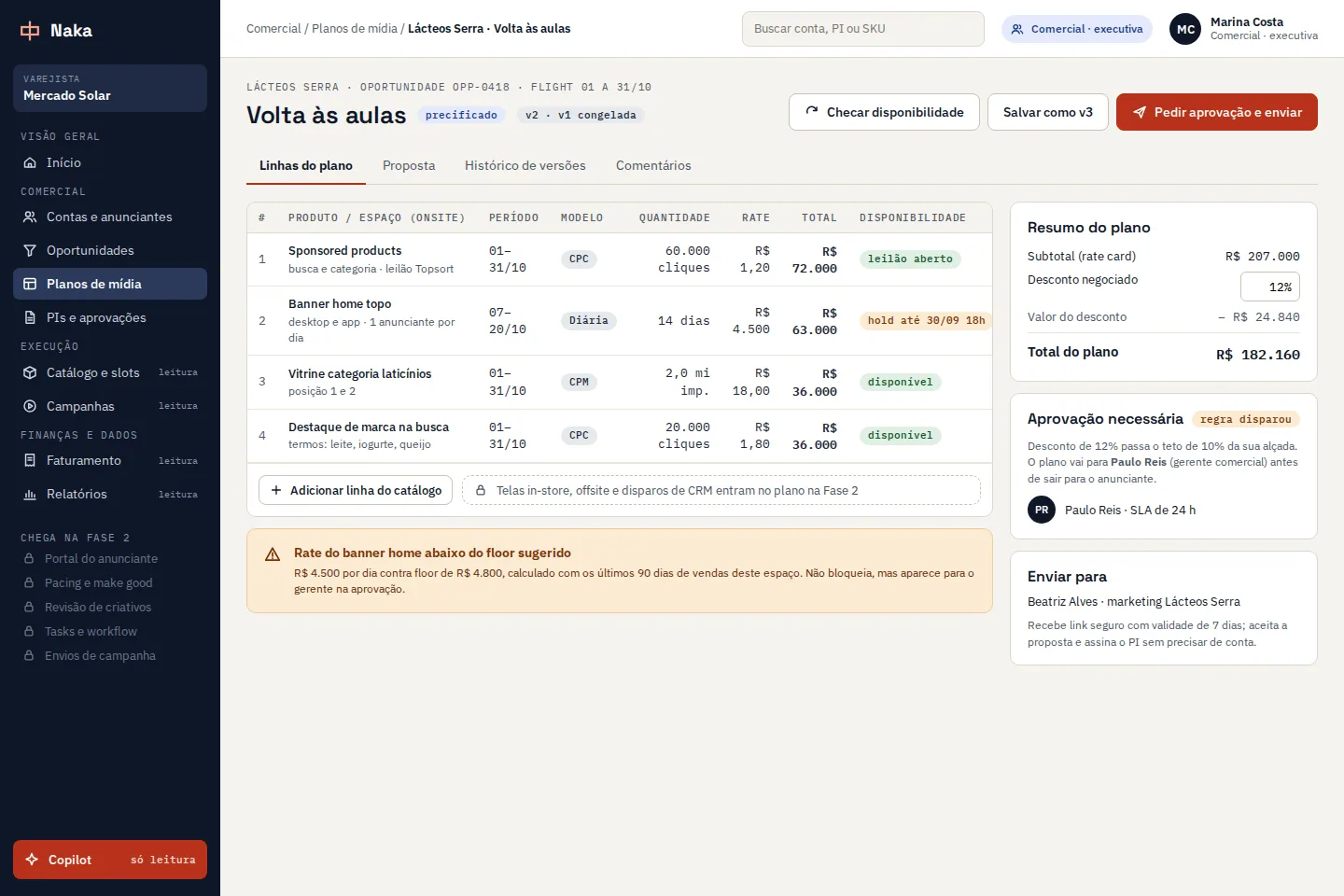Click the warning triangle icon in the rate alert
1344x896 pixels.
point(273,554)
